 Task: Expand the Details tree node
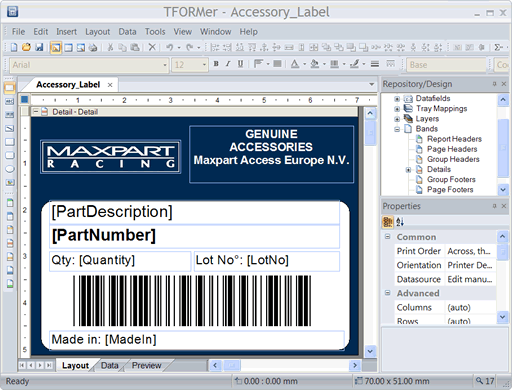coord(408,170)
